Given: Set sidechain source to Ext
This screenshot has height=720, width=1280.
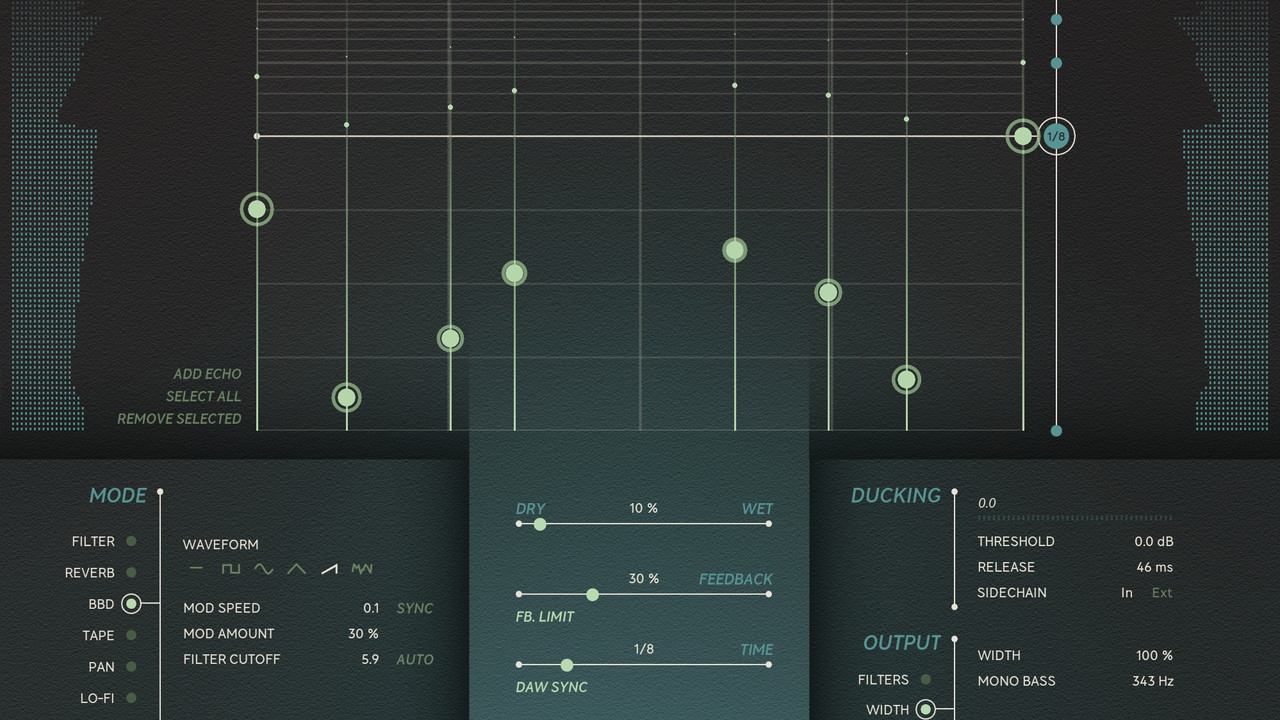Looking at the screenshot, I should click(1162, 593).
